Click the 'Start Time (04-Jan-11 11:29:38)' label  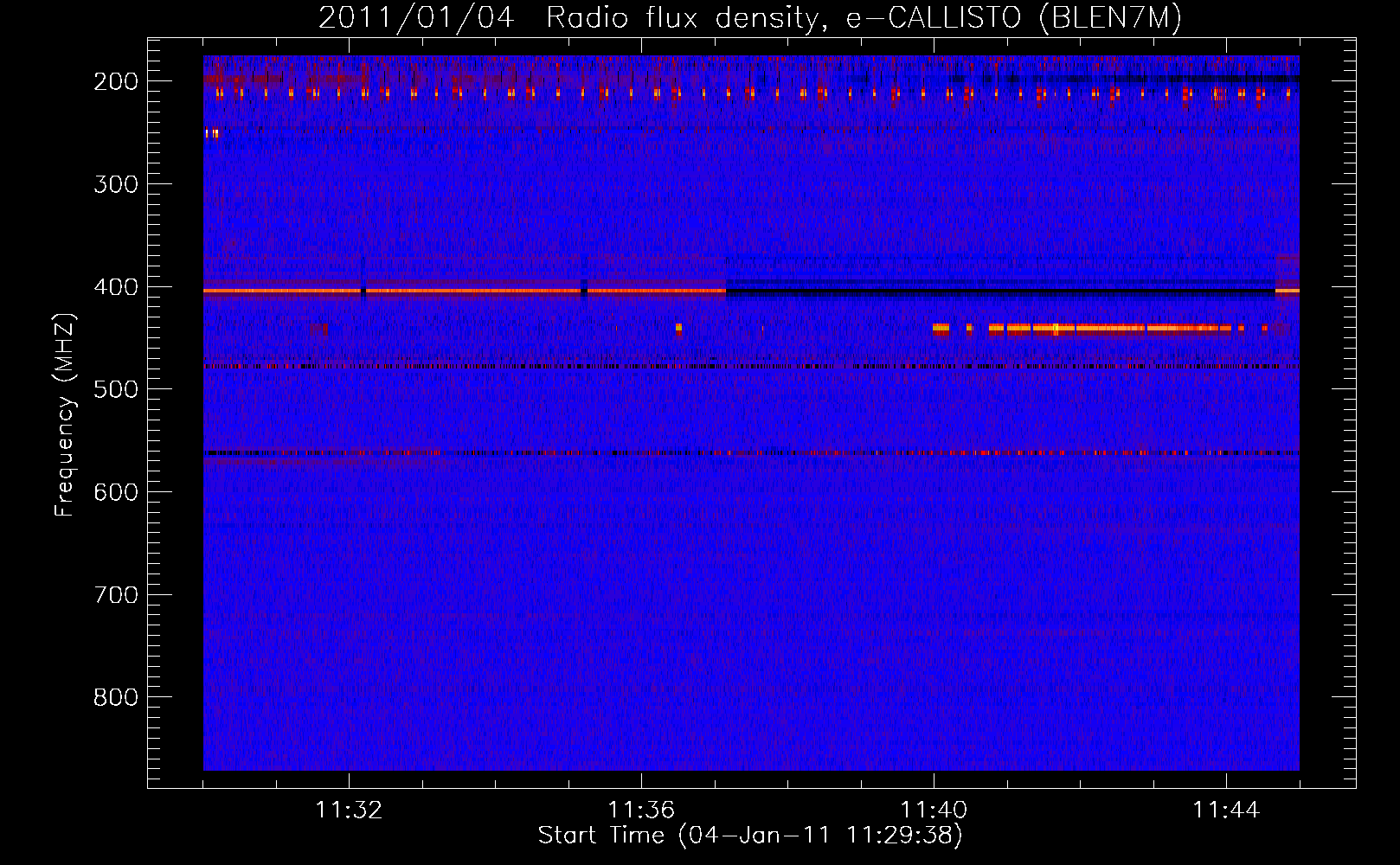[750, 836]
